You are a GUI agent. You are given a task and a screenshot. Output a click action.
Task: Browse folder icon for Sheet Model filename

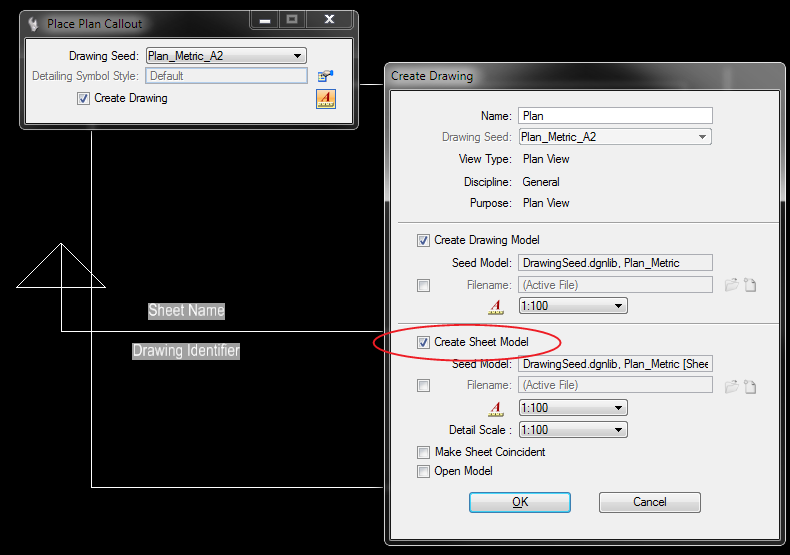(732, 386)
